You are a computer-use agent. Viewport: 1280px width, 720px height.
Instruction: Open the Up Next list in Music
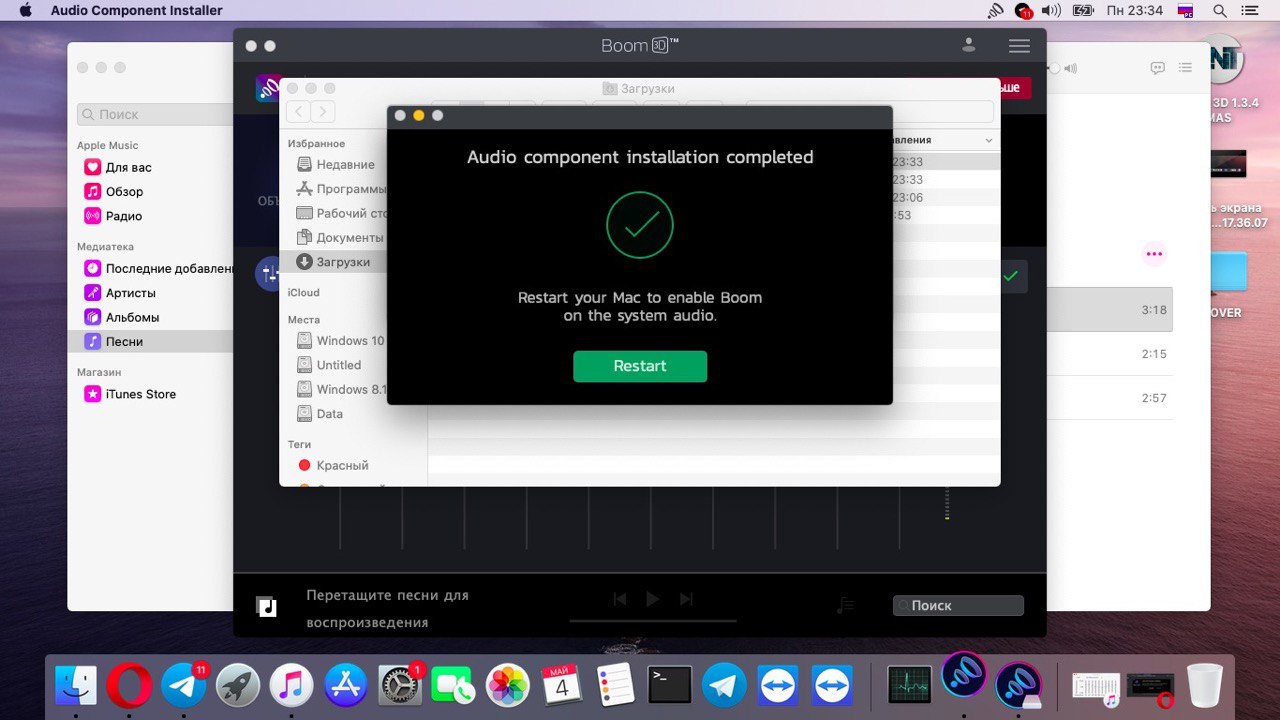click(1185, 68)
